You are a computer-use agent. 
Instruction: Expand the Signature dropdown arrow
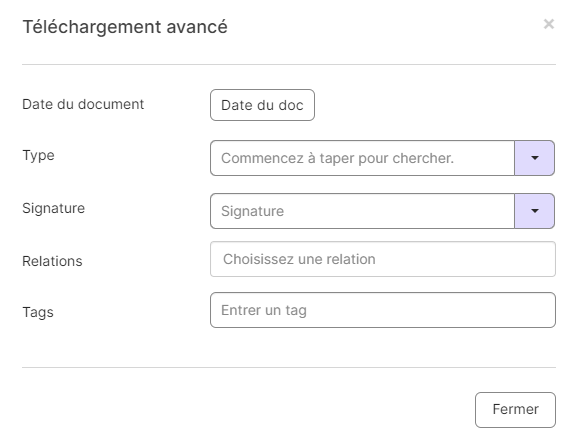[534, 211]
